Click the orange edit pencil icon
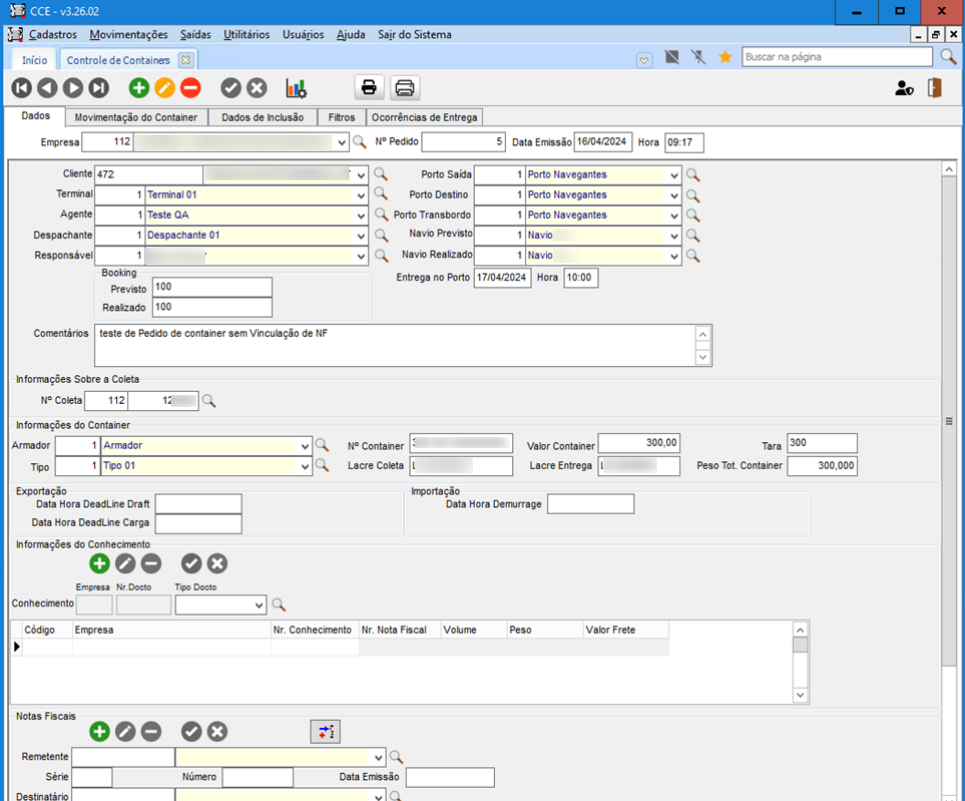This screenshot has height=801, width=965. [164, 88]
